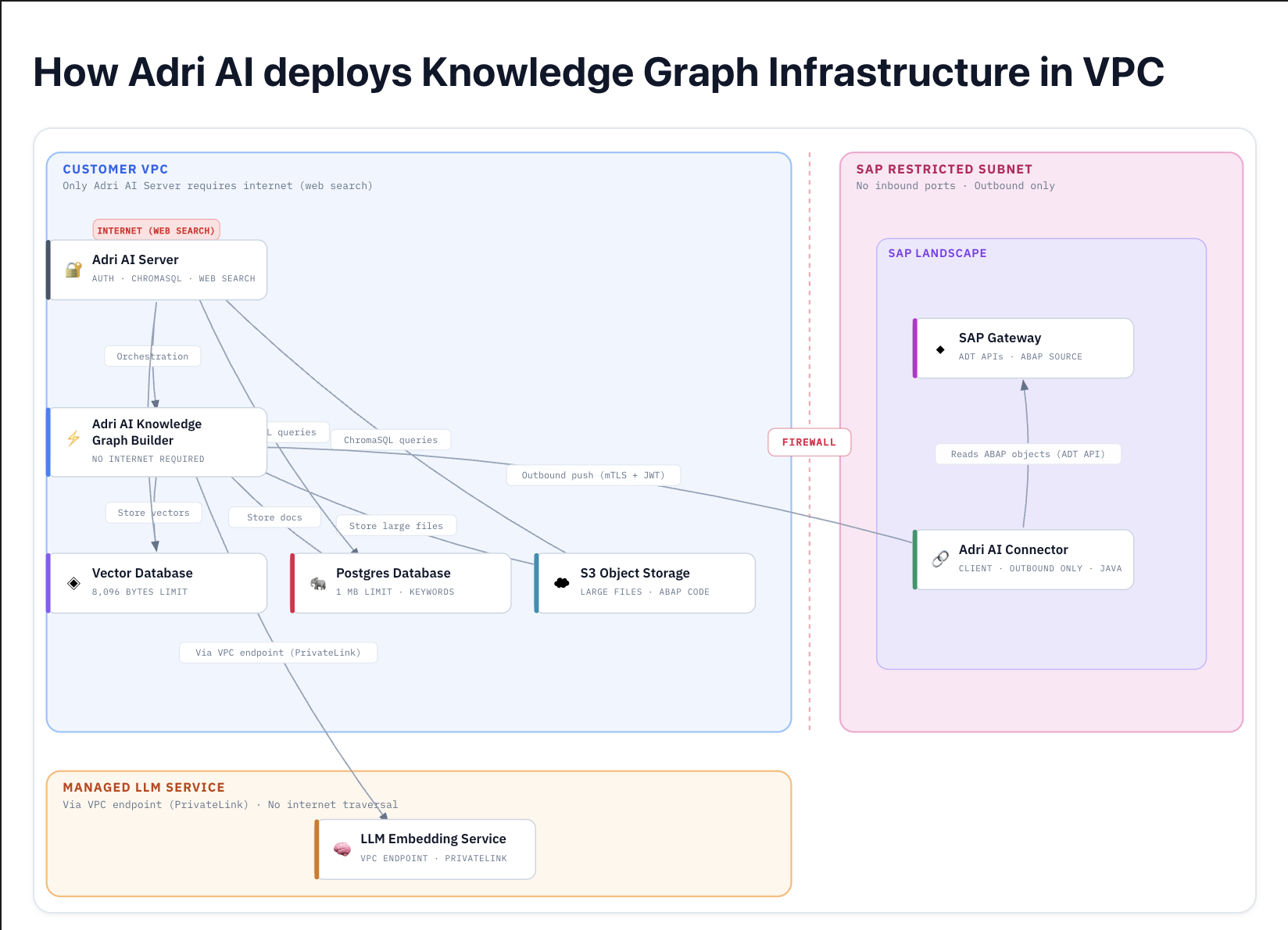Image resolution: width=1288 pixels, height=930 pixels.
Task: Click the ADT APIs · ABAP SOURCE subtitle
Action: 1021,356
